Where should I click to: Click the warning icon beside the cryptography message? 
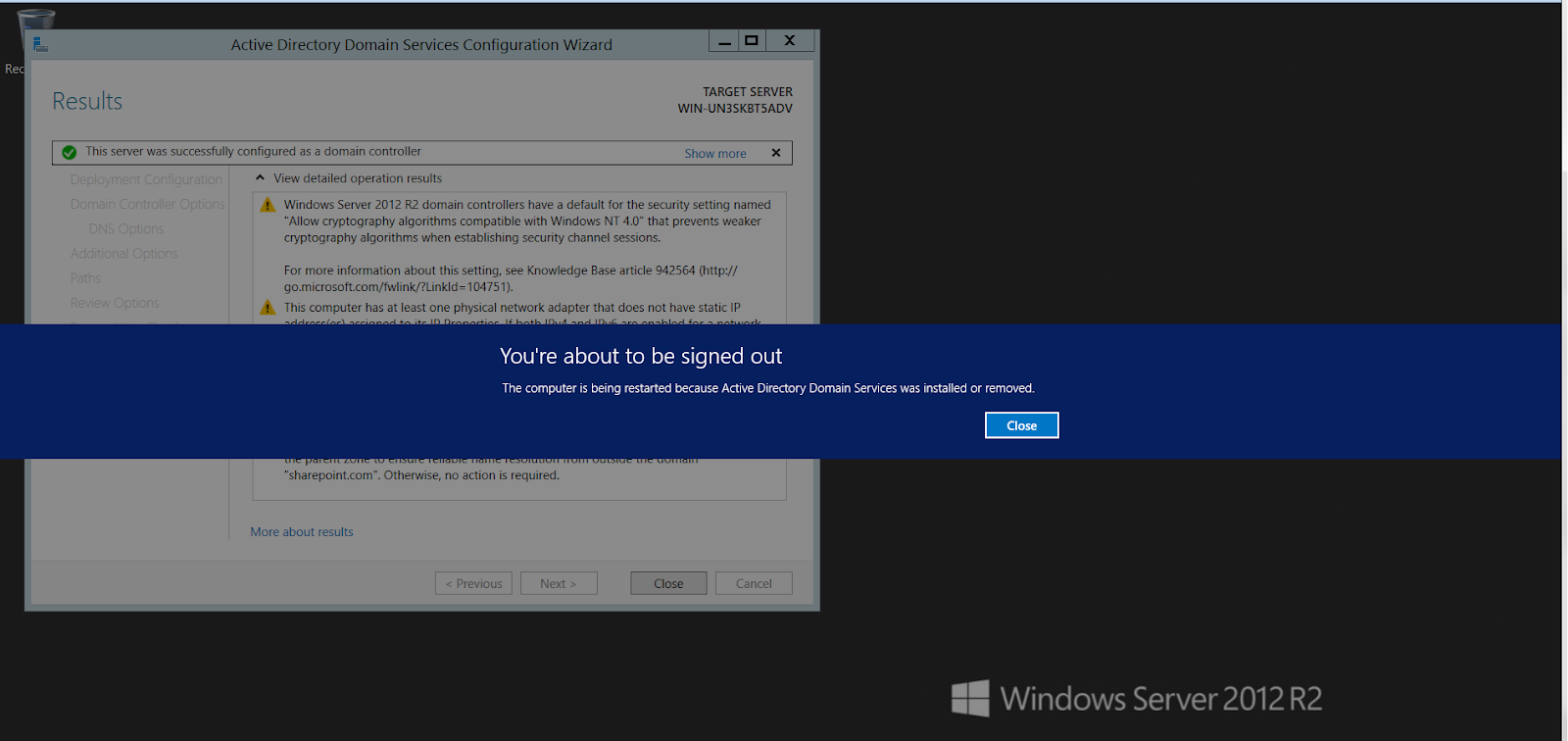(x=268, y=205)
